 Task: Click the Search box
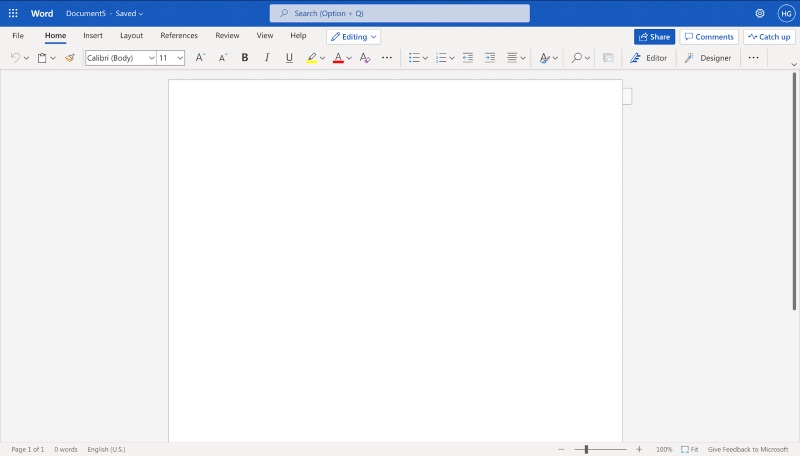point(399,13)
